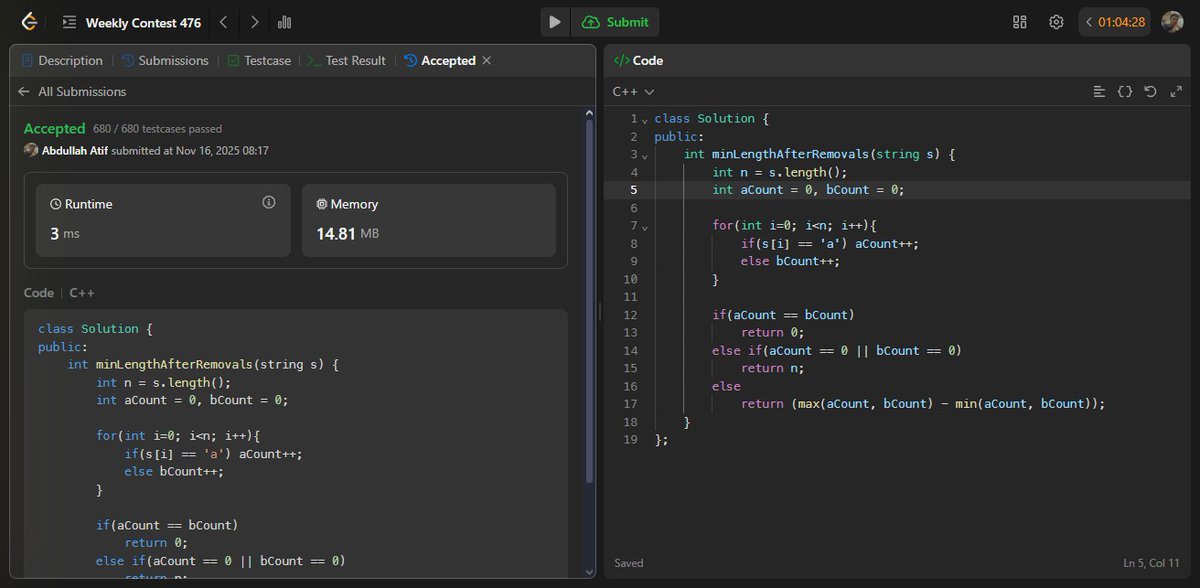Collapse the function fold arrow at line 3
The height and width of the screenshot is (588, 1200).
pos(645,155)
